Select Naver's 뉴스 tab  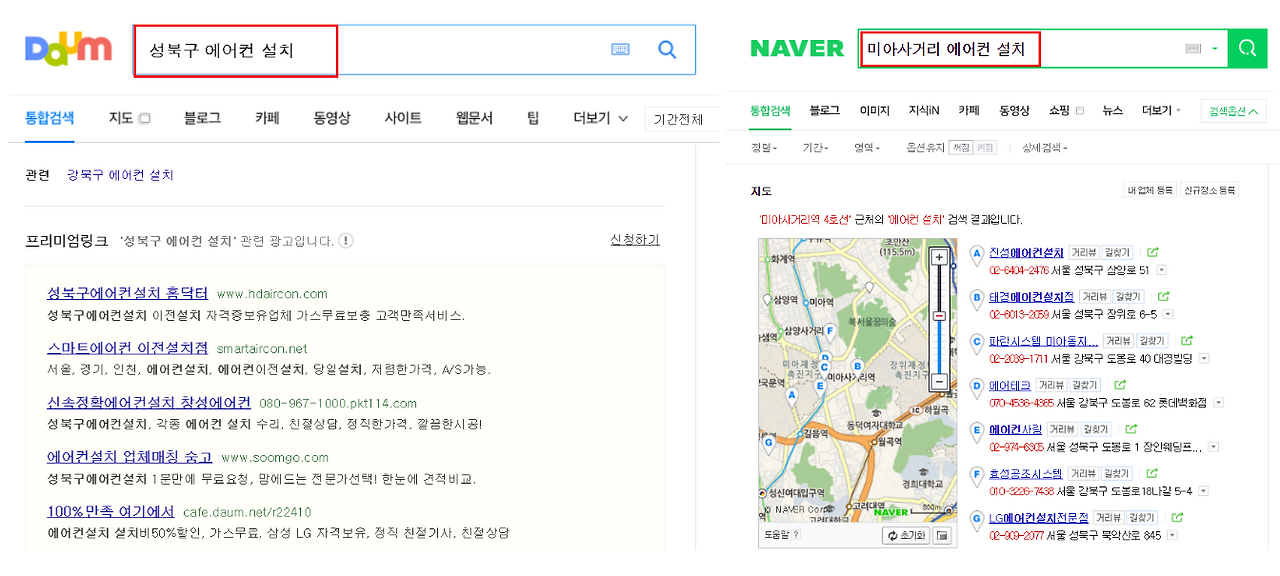point(1112,111)
